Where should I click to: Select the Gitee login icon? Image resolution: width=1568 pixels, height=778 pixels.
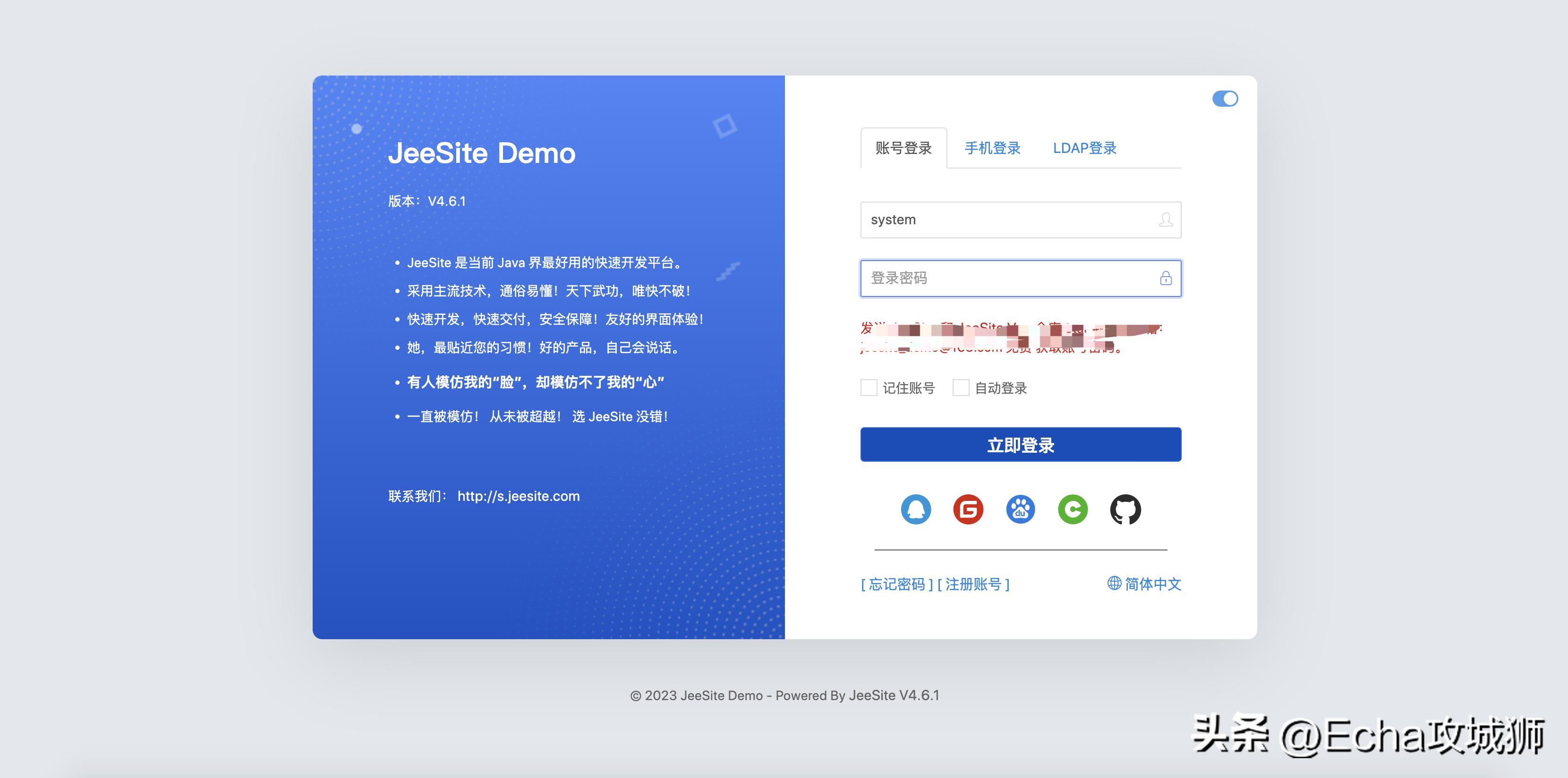click(x=968, y=510)
